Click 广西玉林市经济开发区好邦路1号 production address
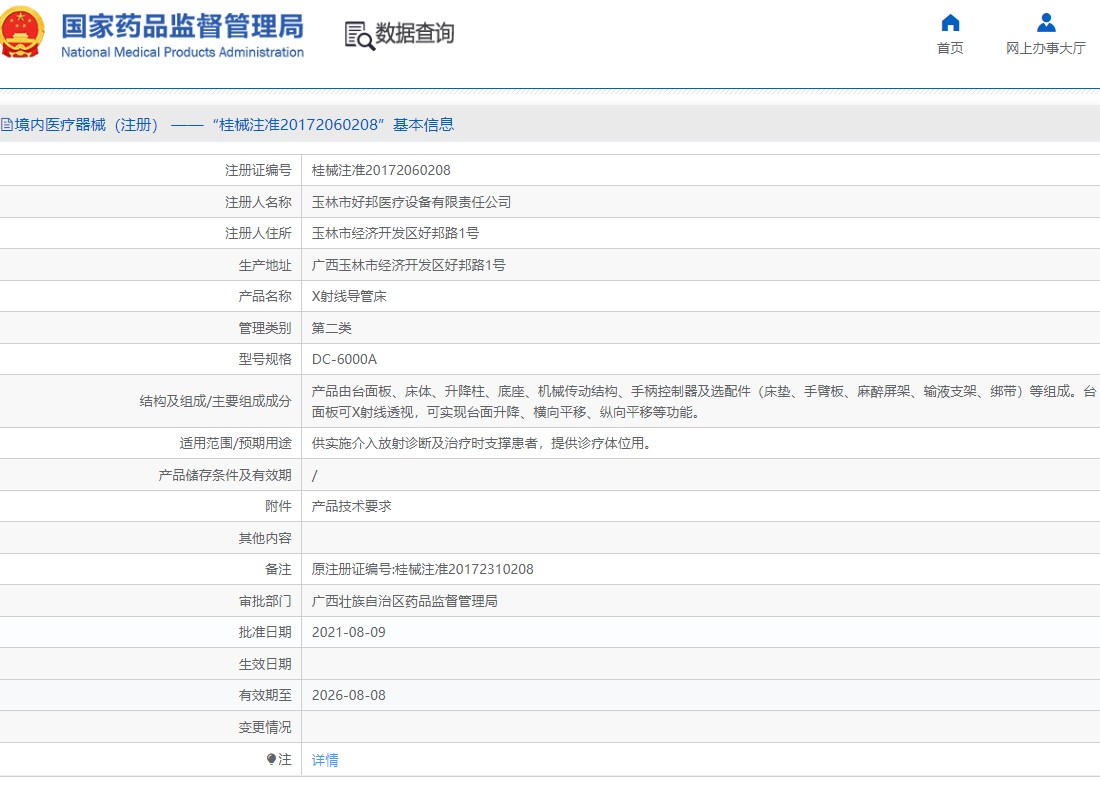 click(x=408, y=265)
